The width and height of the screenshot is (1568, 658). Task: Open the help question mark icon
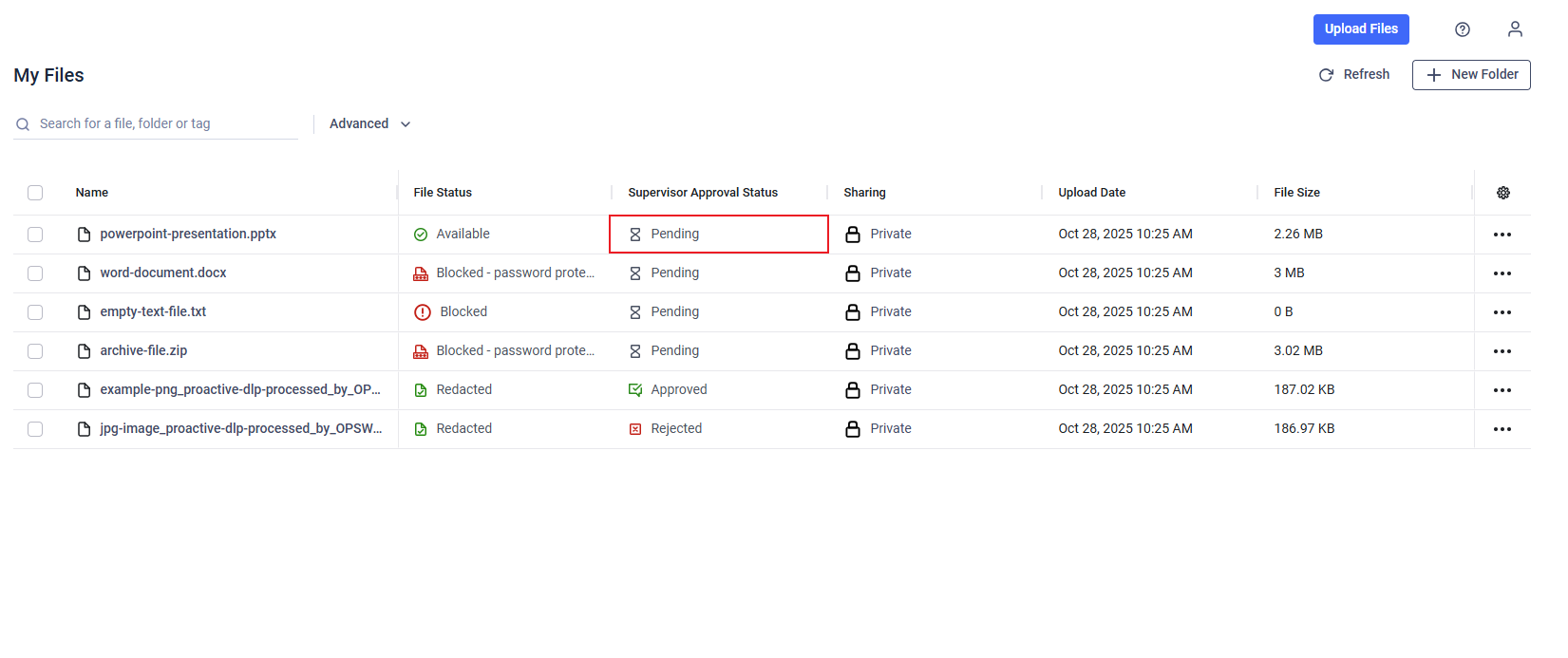coord(1463,29)
